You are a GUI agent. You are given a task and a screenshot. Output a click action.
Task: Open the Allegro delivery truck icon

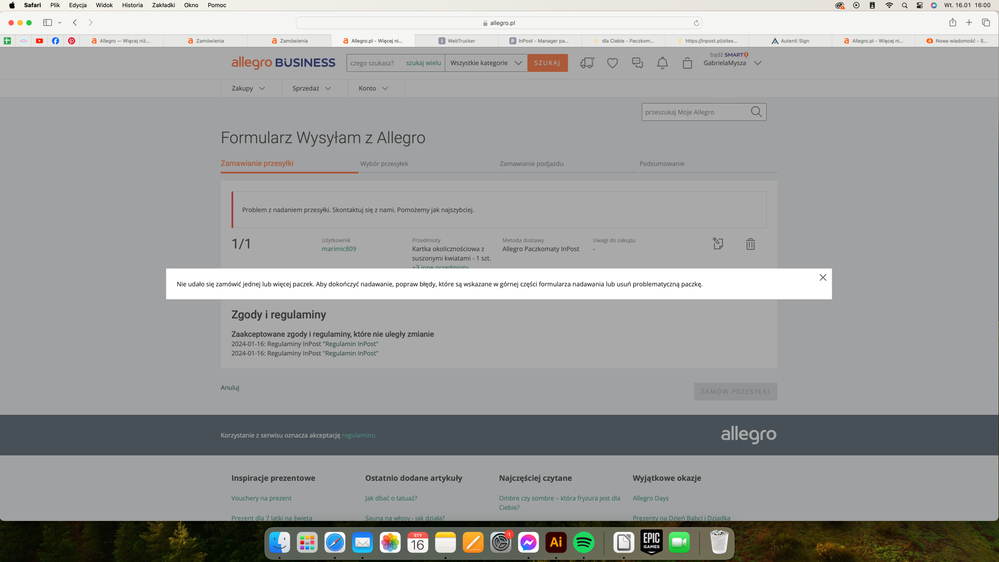(x=587, y=63)
